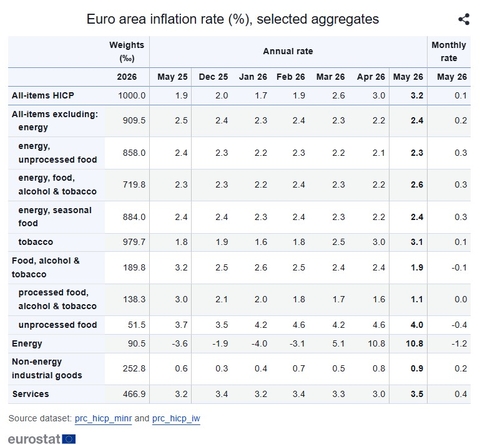Screen dimensions: 500x445
Task: Click the eurostat wordmark text
Action: (34, 439)
